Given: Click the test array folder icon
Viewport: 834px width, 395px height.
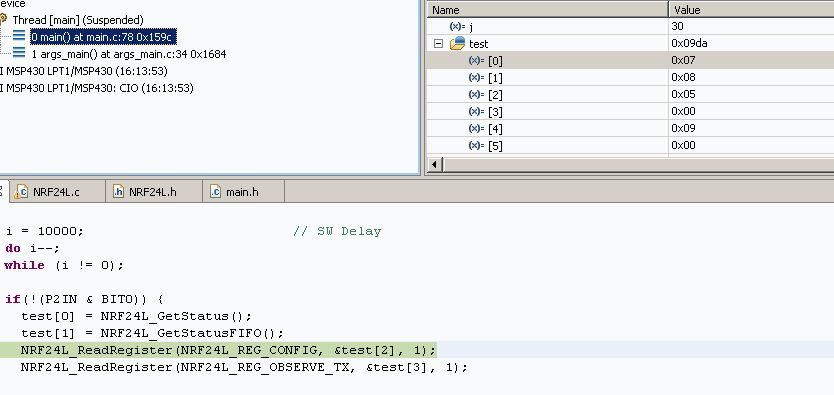Looking at the screenshot, I should tap(457, 44).
